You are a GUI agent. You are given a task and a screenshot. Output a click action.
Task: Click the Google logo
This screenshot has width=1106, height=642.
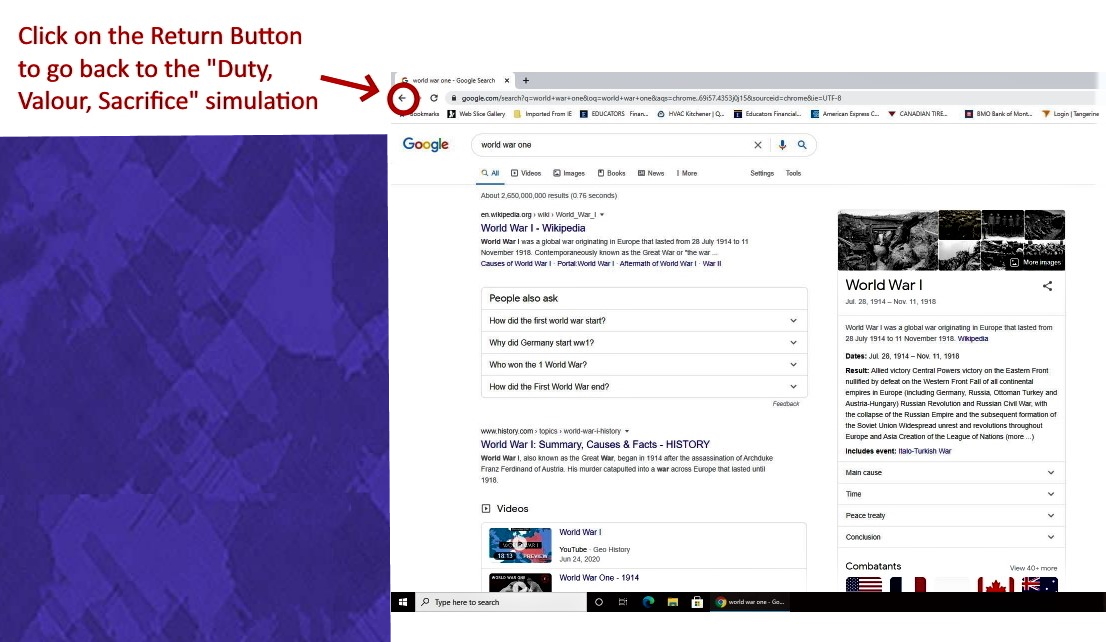pyautogui.click(x=425, y=145)
